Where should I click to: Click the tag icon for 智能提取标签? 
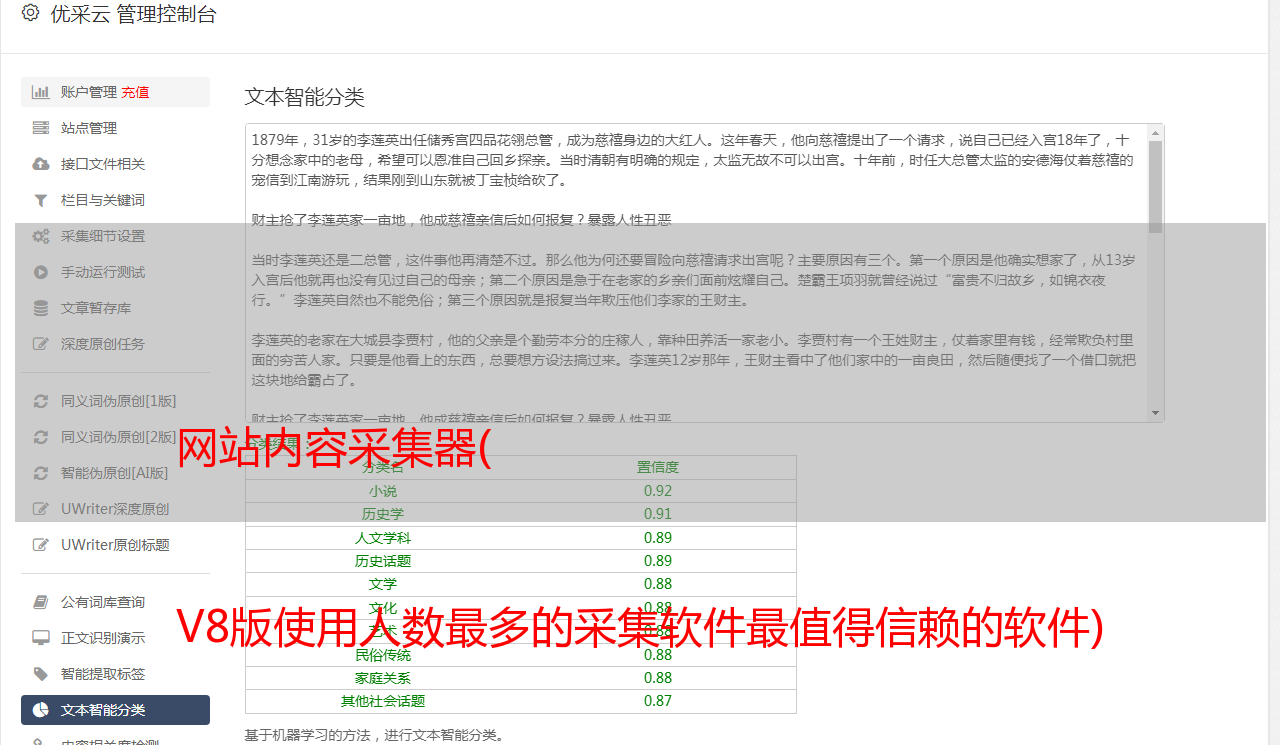click(x=41, y=674)
